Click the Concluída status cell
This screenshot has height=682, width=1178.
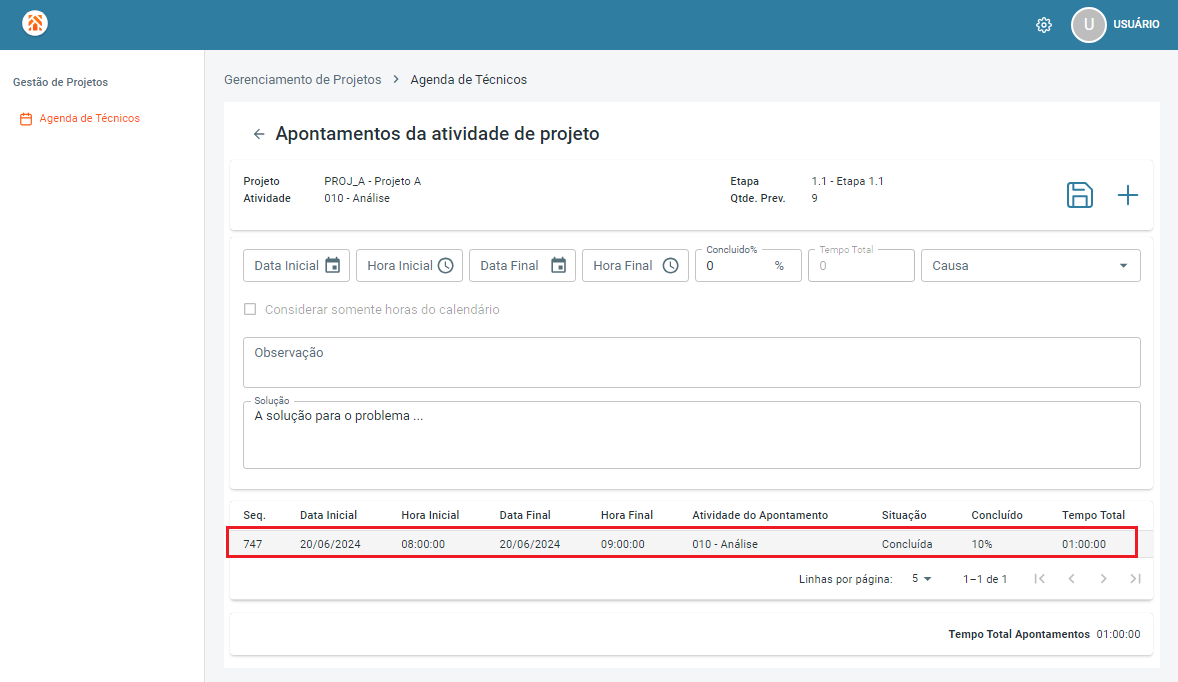907,545
